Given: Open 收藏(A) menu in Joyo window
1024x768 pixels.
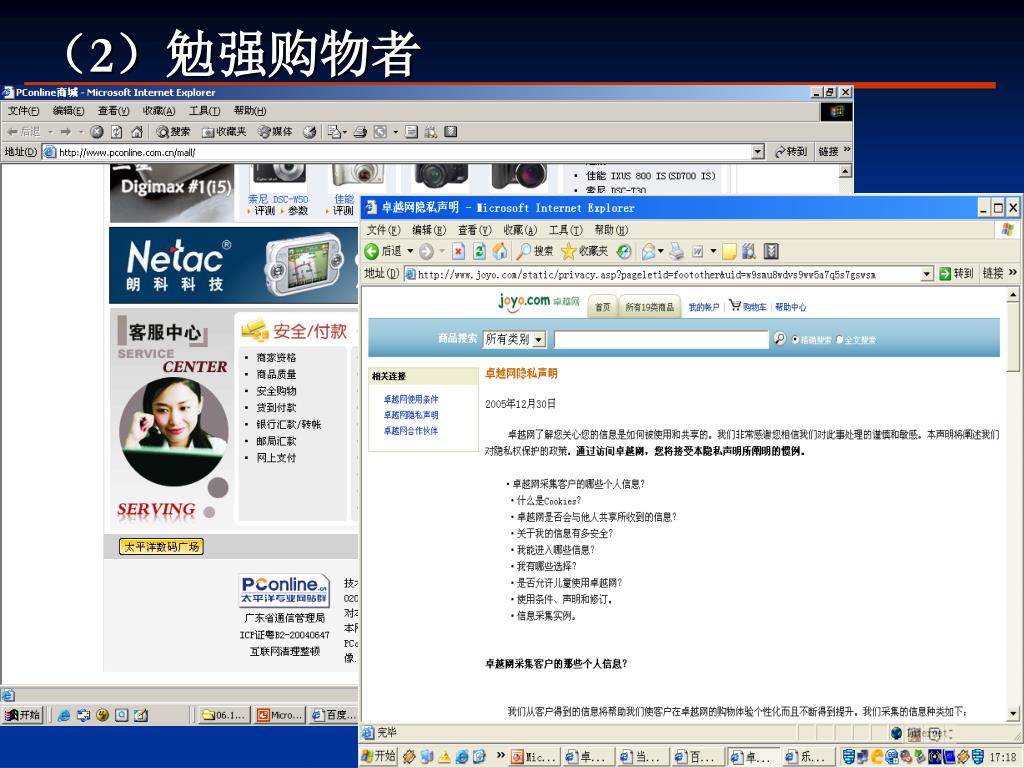Looking at the screenshot, I should click(520, 230).
